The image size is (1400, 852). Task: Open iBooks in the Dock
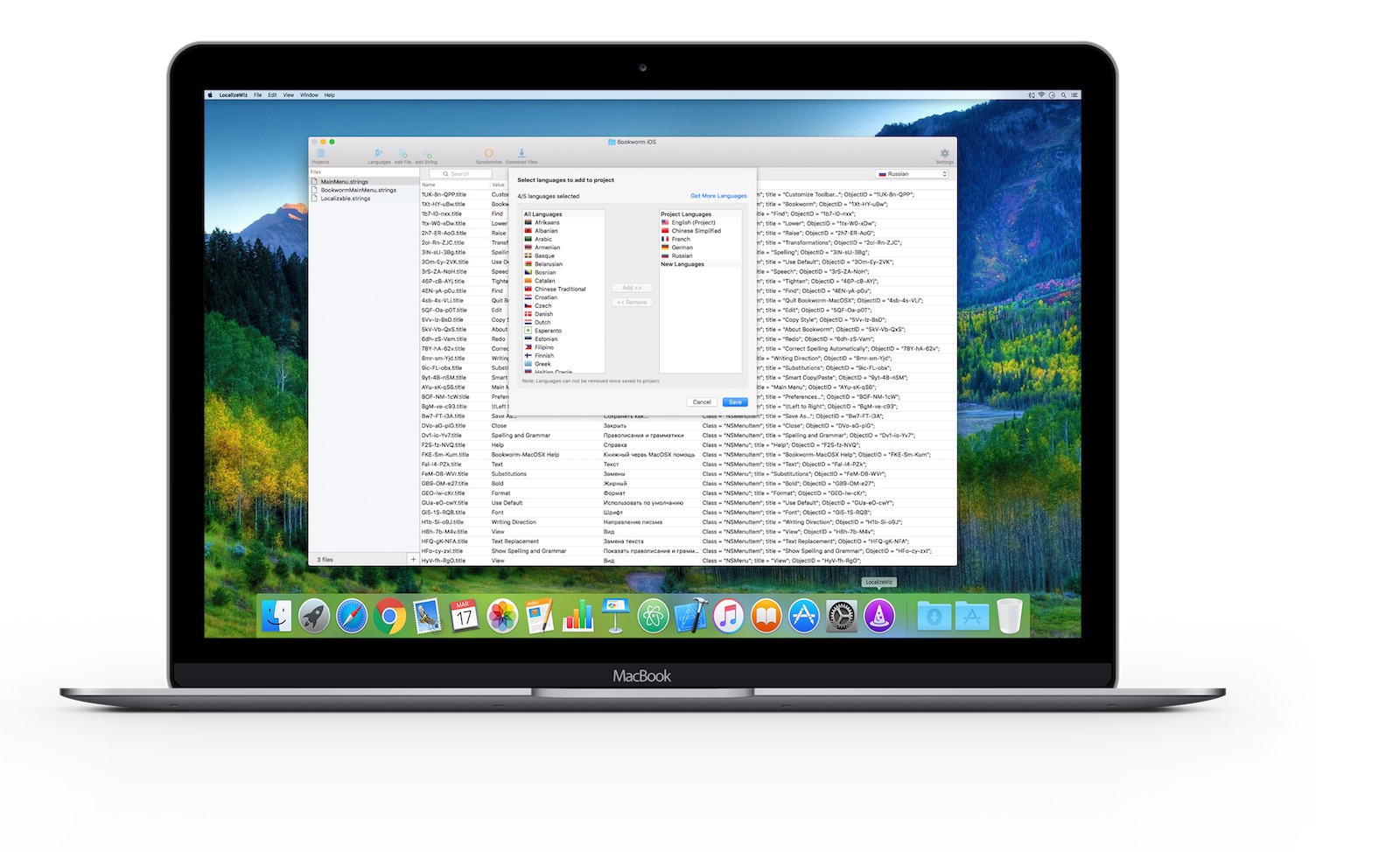point(766,617)
